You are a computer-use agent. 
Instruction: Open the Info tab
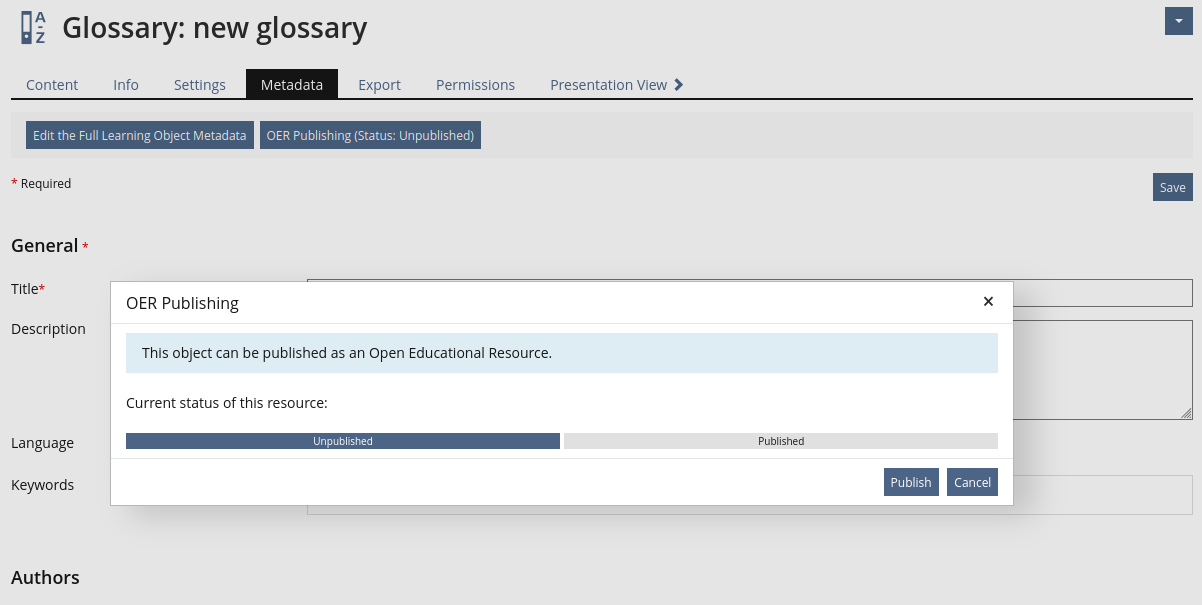126,85
